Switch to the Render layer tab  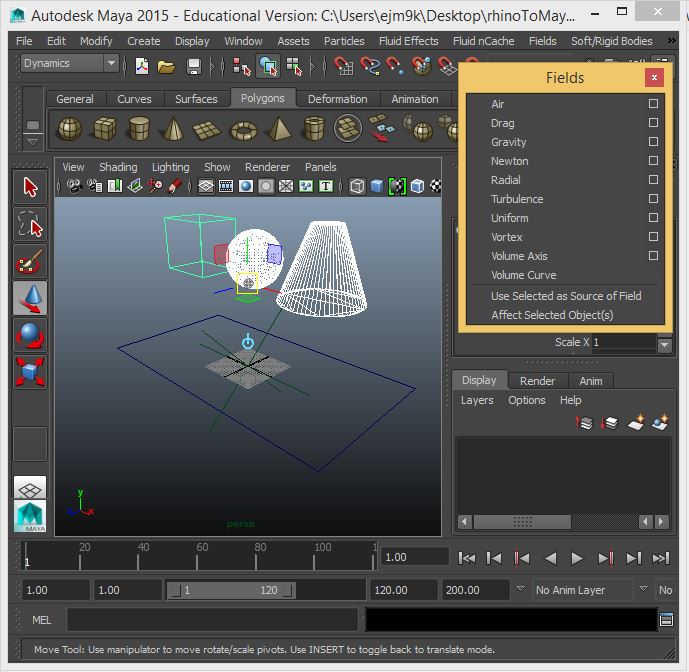(x=537, y=381)
